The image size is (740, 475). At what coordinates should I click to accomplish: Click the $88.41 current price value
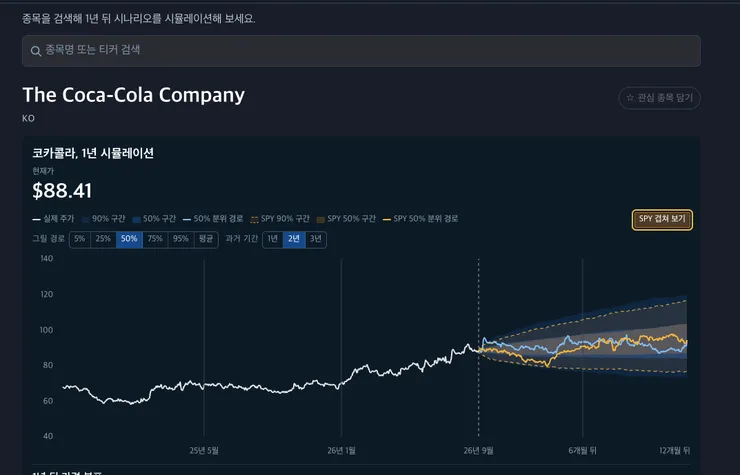(x=62, y=191)
